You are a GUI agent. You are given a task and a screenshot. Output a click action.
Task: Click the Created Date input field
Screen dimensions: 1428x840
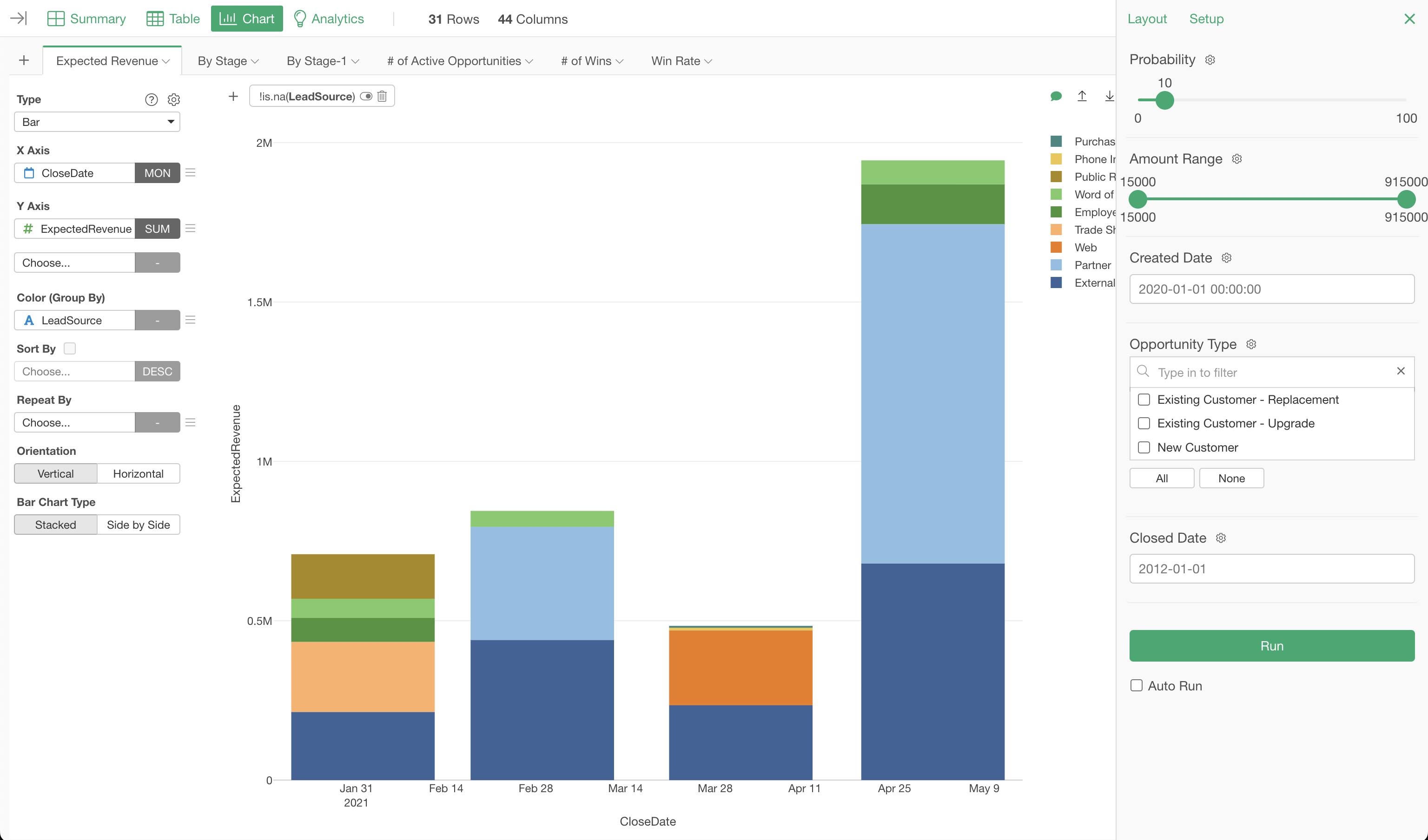point(1271,289)
